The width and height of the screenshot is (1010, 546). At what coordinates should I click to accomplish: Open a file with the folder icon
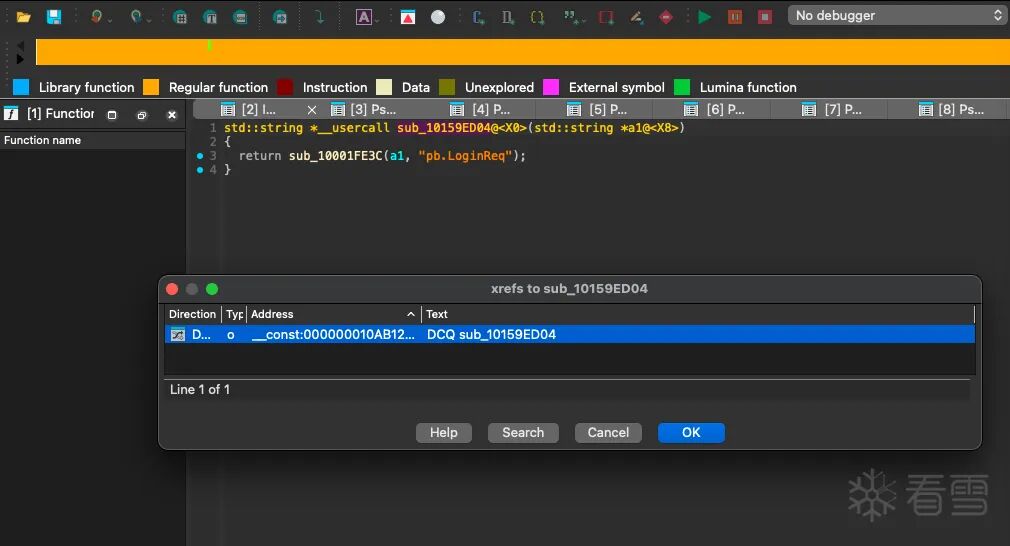pyautogui.click(x=24, y=17)
